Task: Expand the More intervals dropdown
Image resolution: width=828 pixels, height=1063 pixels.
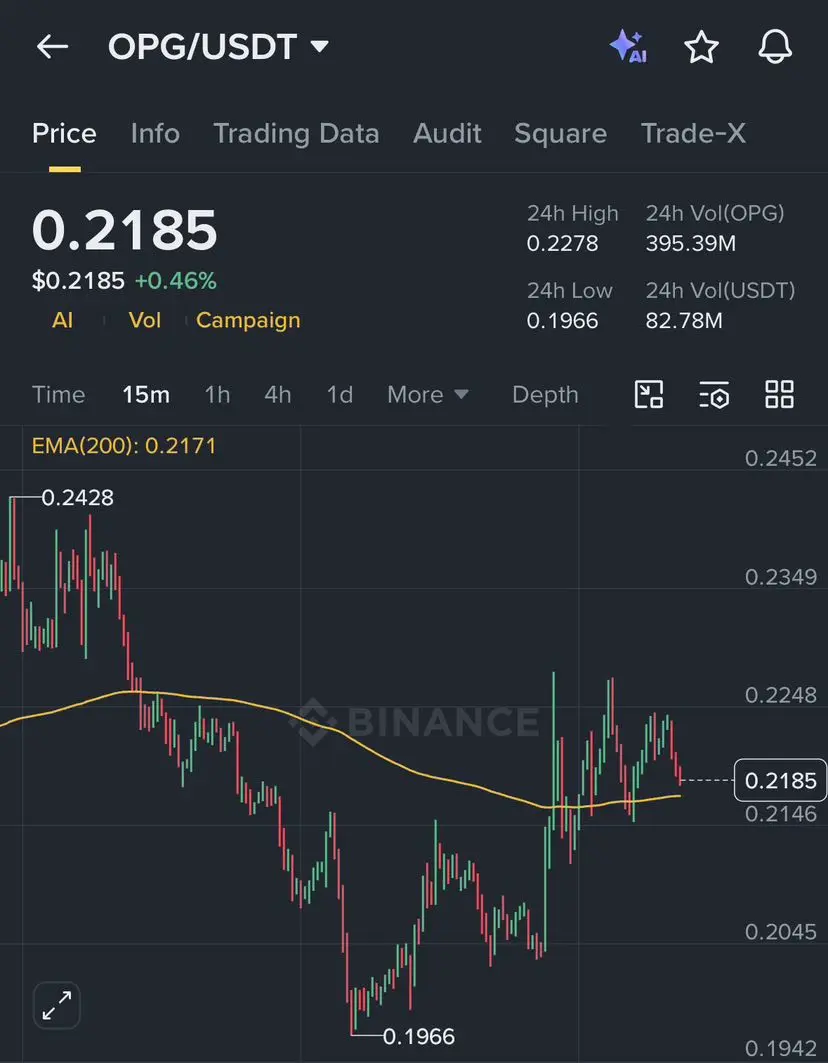Action: click(x=428, y=395)
